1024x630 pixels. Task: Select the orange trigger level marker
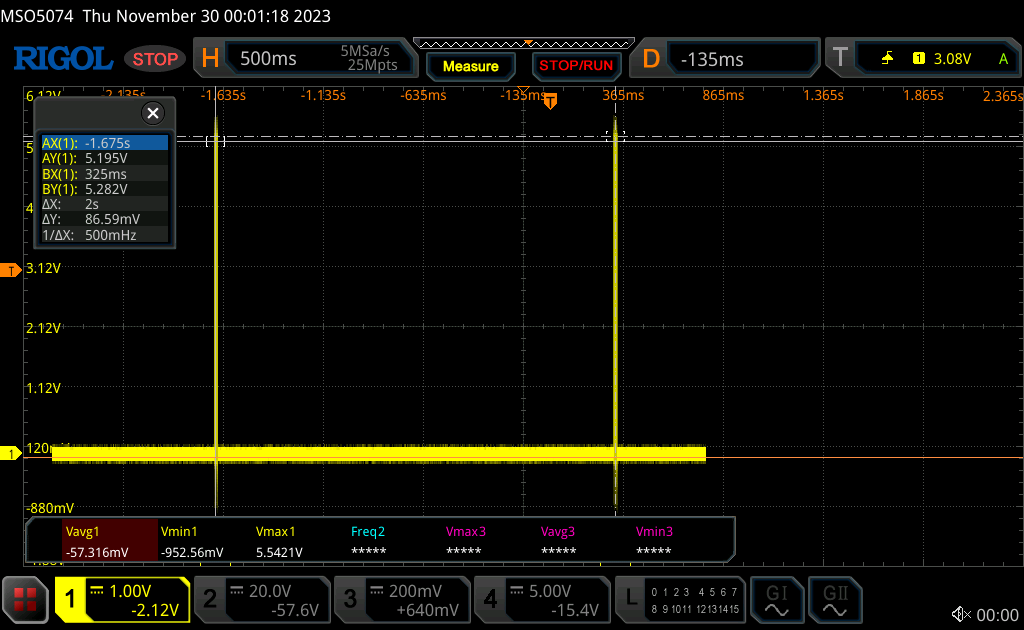(11, 270)
